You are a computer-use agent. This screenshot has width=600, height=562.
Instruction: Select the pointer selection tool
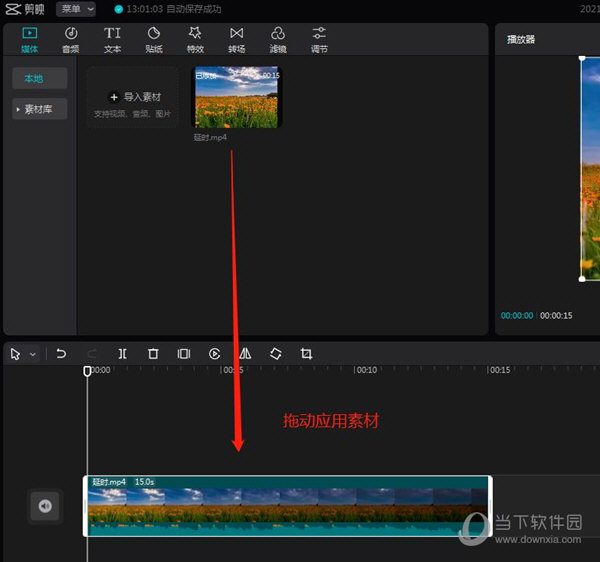(15, 354)
